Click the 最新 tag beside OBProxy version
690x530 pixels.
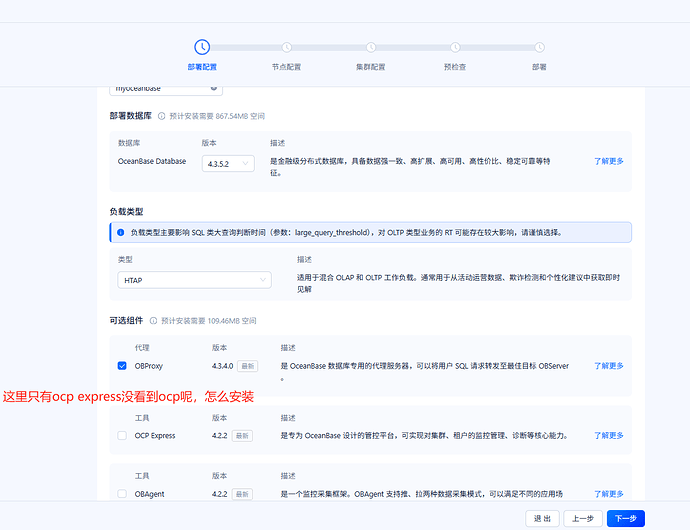point(248,366)
